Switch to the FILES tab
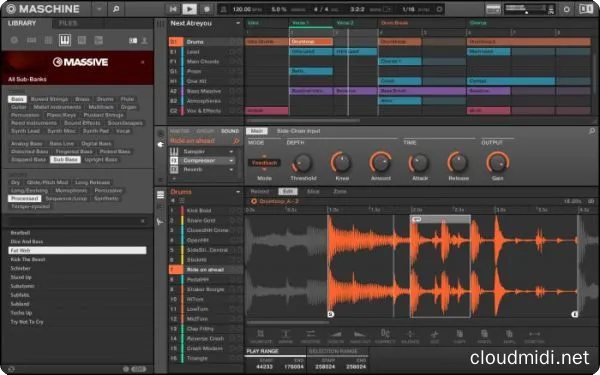The height and width of the screenshot is (375, 600). point(68,23)
